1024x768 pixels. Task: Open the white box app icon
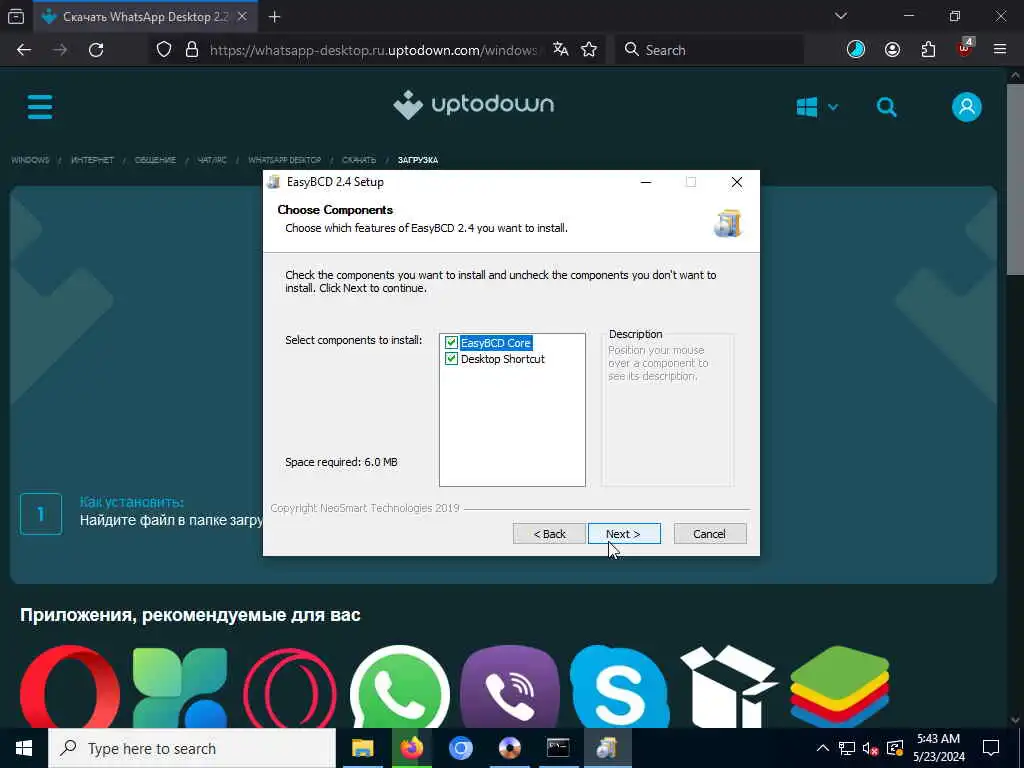click(729, 687)
